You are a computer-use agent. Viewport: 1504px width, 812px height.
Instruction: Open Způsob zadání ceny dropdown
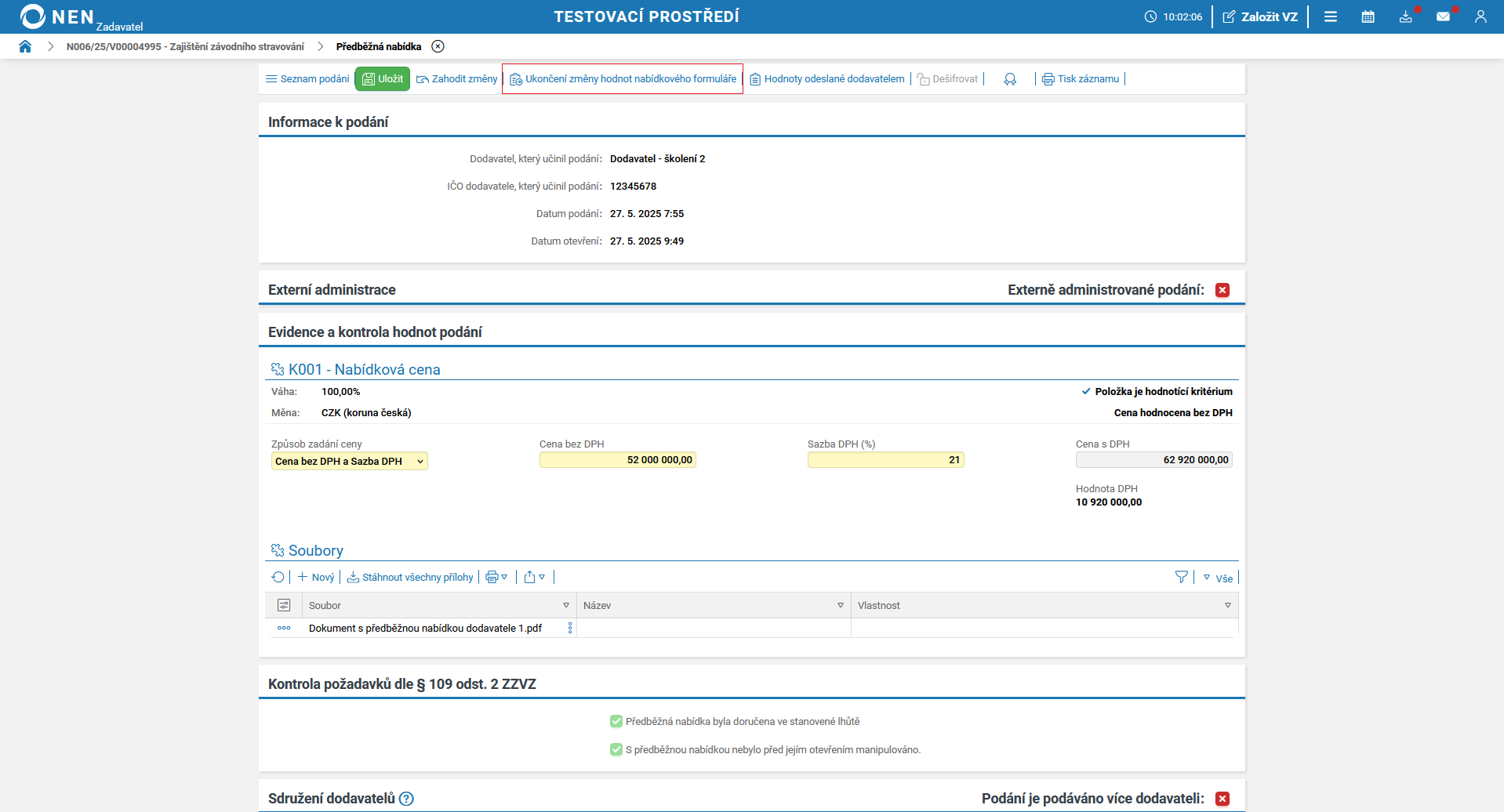coord(349,461)
